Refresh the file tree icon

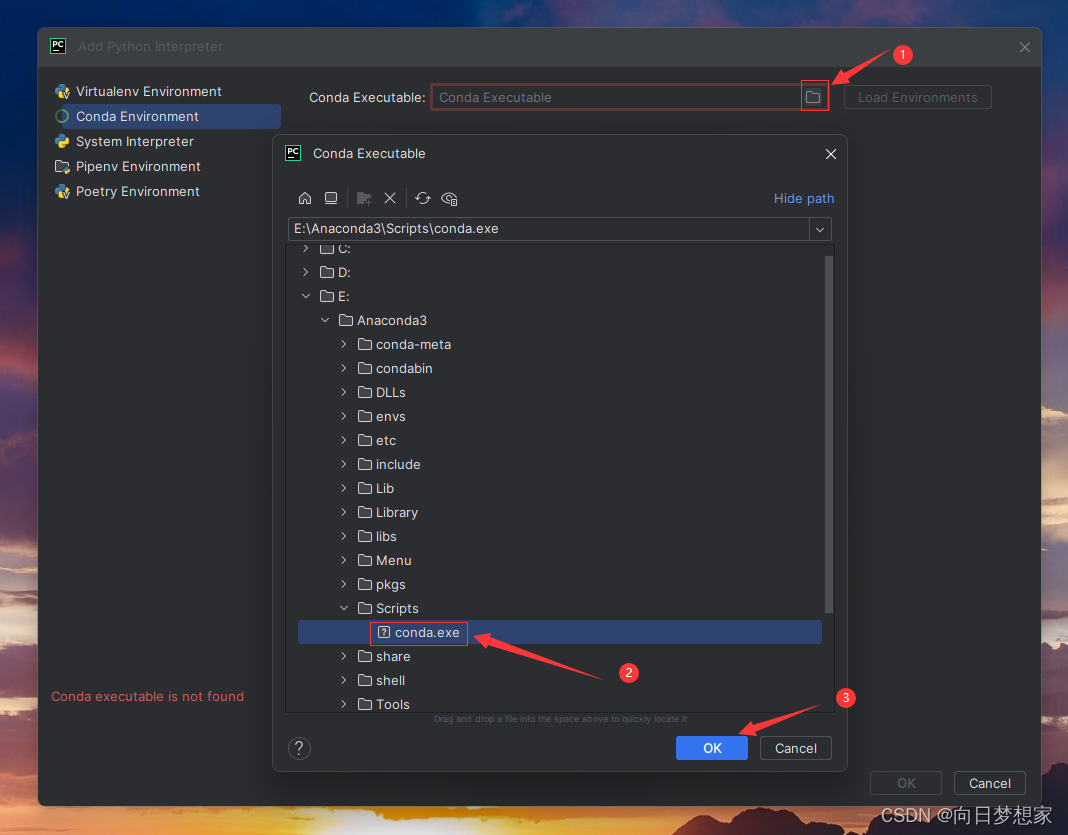pyautogui.click(x=423, y=198)
